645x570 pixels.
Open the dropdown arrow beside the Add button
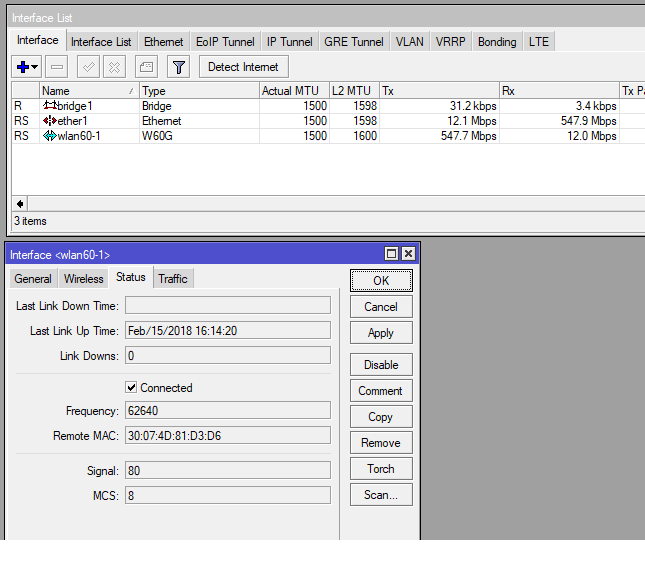[35, 67]
